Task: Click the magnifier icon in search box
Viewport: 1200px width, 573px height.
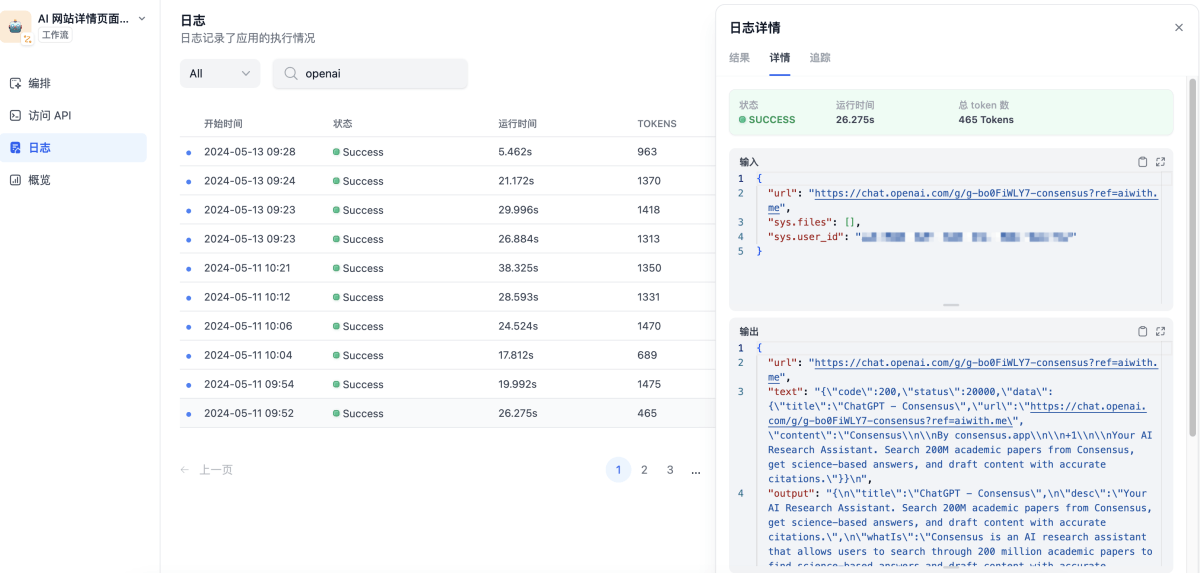Action: tap(291, 73)
